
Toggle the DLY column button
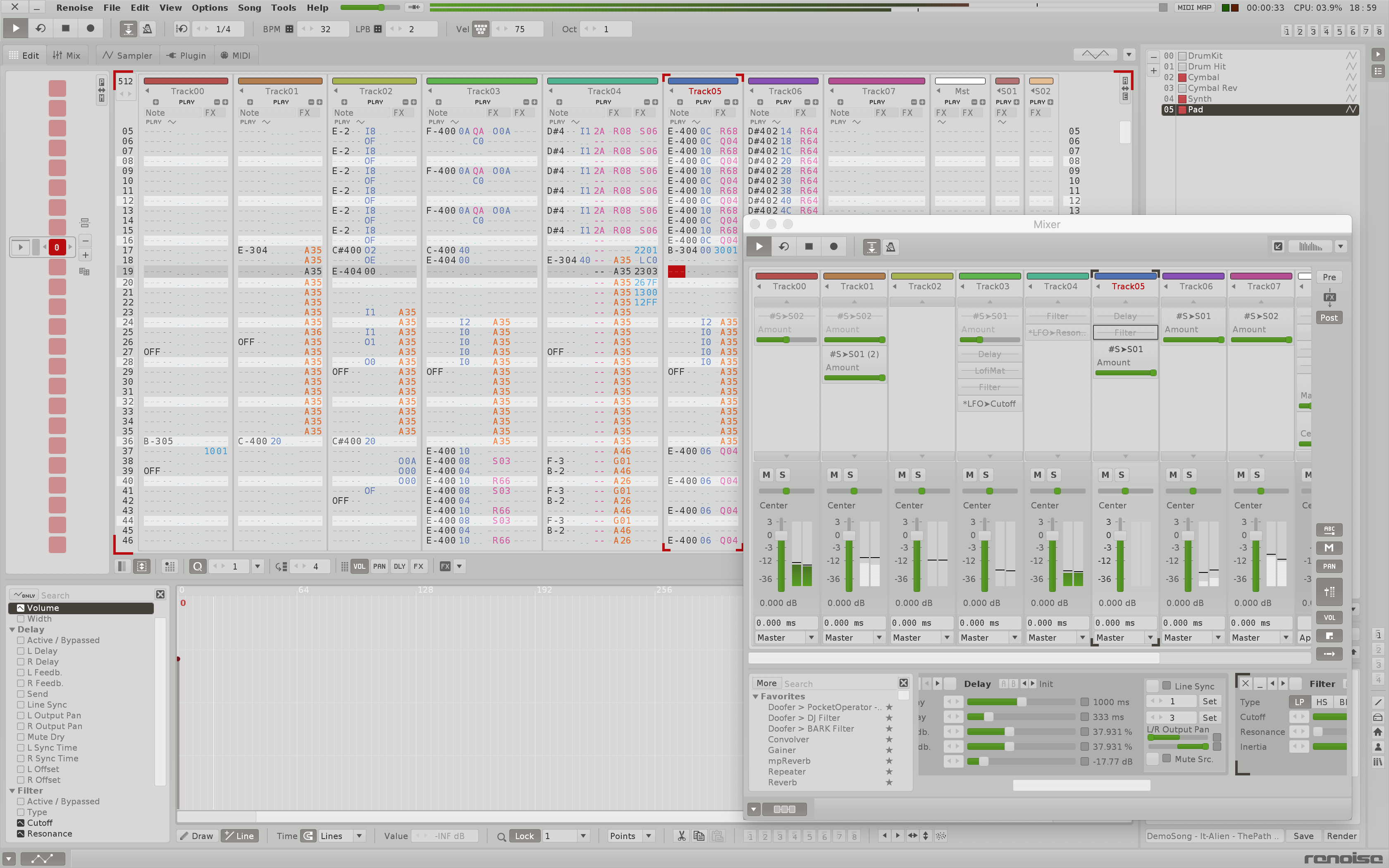pyautogui.click(x=399, y=566)
